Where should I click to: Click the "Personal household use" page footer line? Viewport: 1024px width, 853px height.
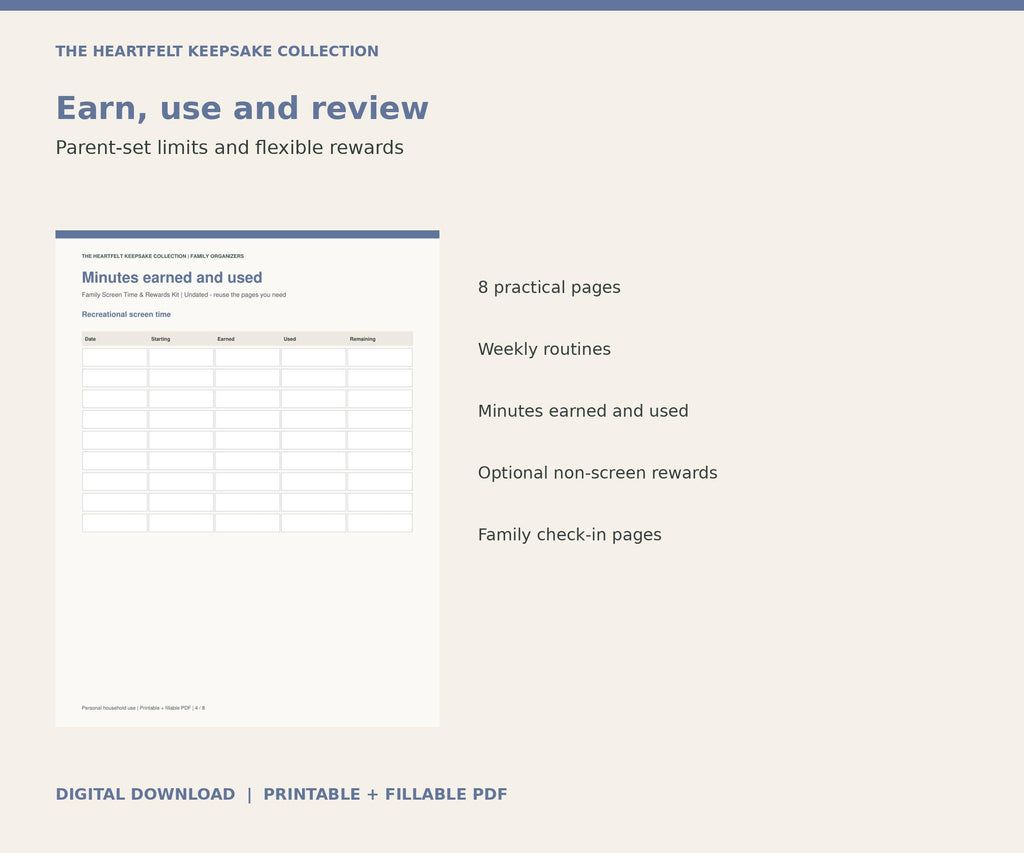(x=143, y=708)
